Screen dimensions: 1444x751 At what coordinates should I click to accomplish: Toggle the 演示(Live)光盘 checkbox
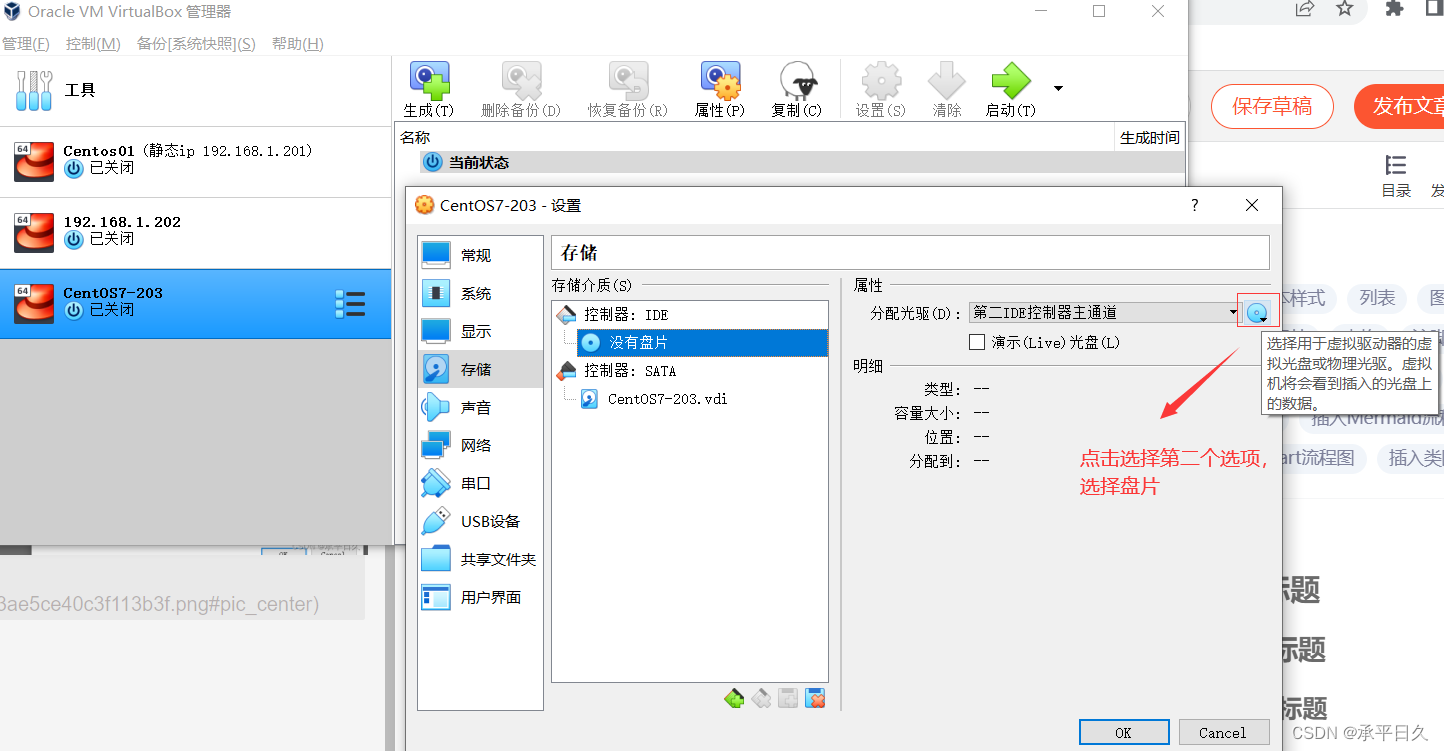click(978, 342)
